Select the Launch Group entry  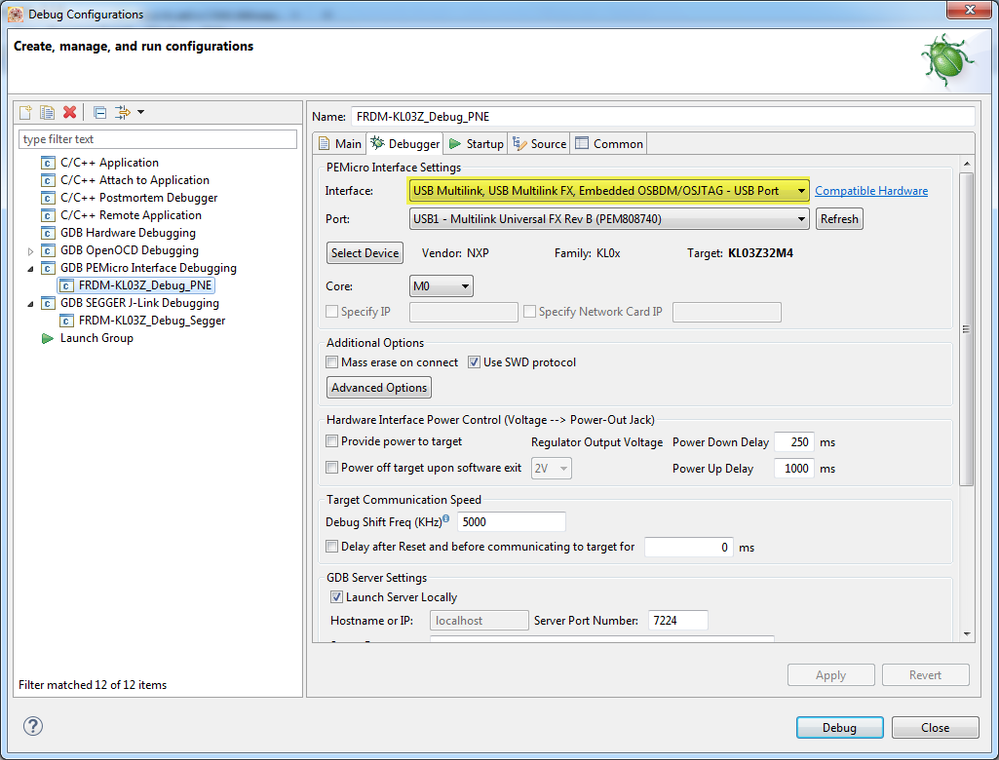coord(96,338)
